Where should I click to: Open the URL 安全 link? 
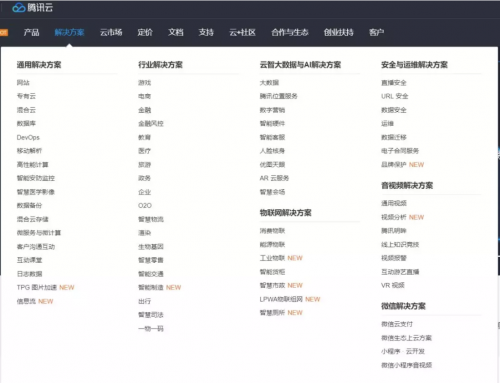click(x=395, y=96)
